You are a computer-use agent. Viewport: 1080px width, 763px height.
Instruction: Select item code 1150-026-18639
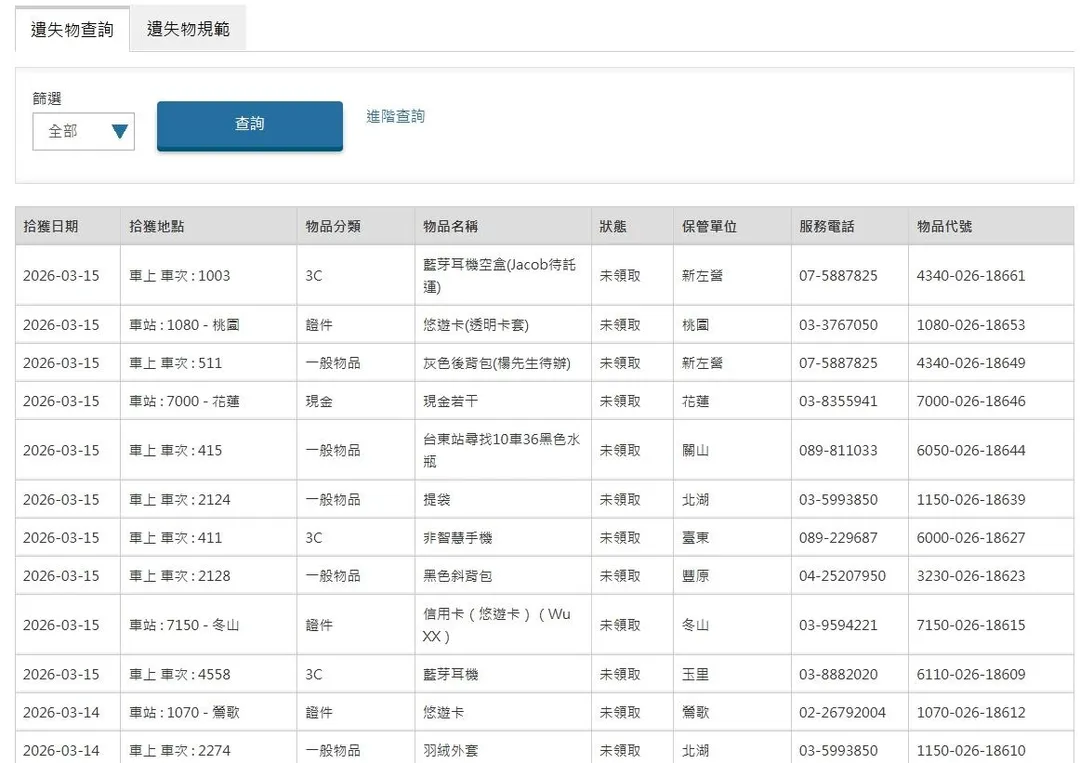click(x=970, y=499)
